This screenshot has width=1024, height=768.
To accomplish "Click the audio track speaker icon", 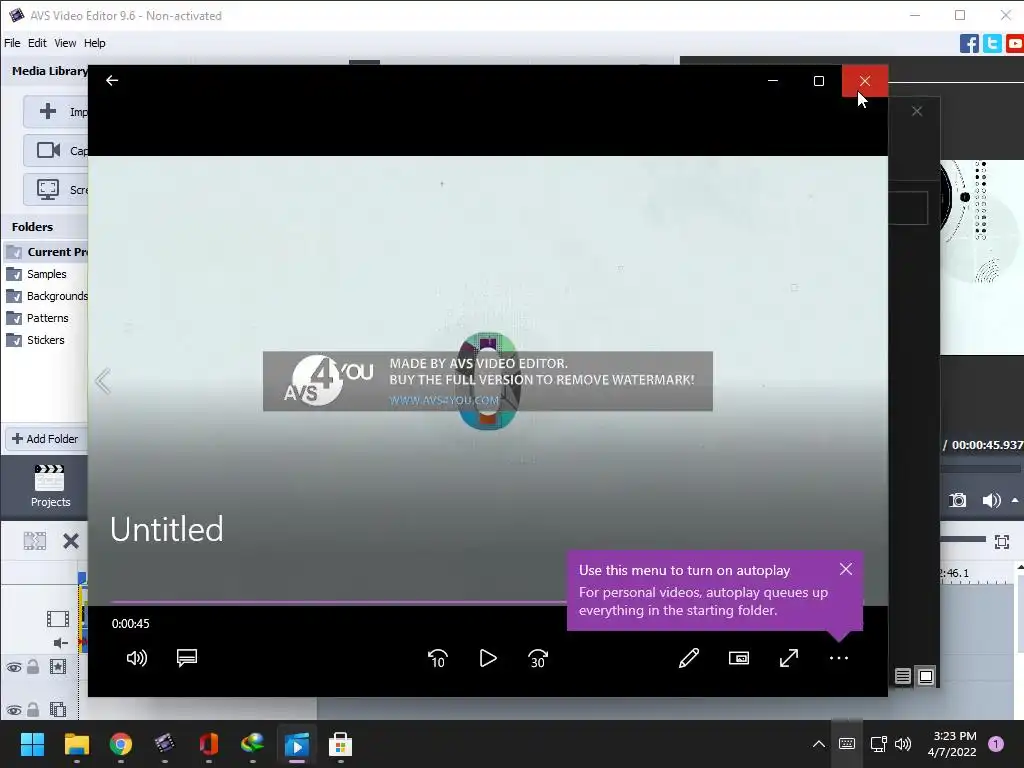I will pos(60,643).
